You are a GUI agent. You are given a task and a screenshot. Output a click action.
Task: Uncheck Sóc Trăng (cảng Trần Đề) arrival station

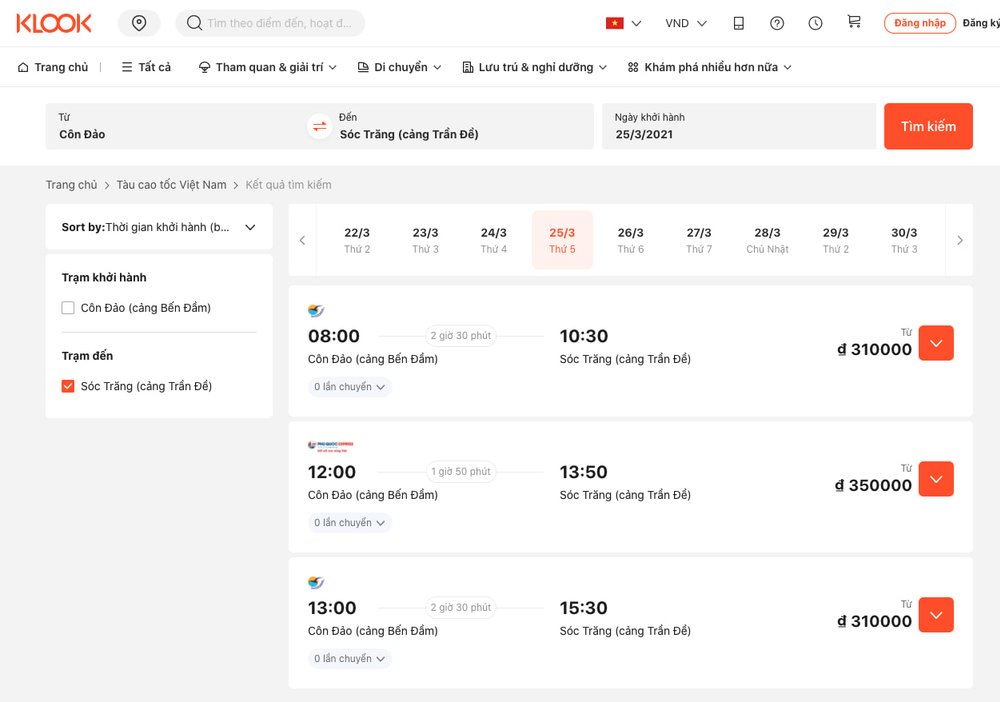click(68, 386)
